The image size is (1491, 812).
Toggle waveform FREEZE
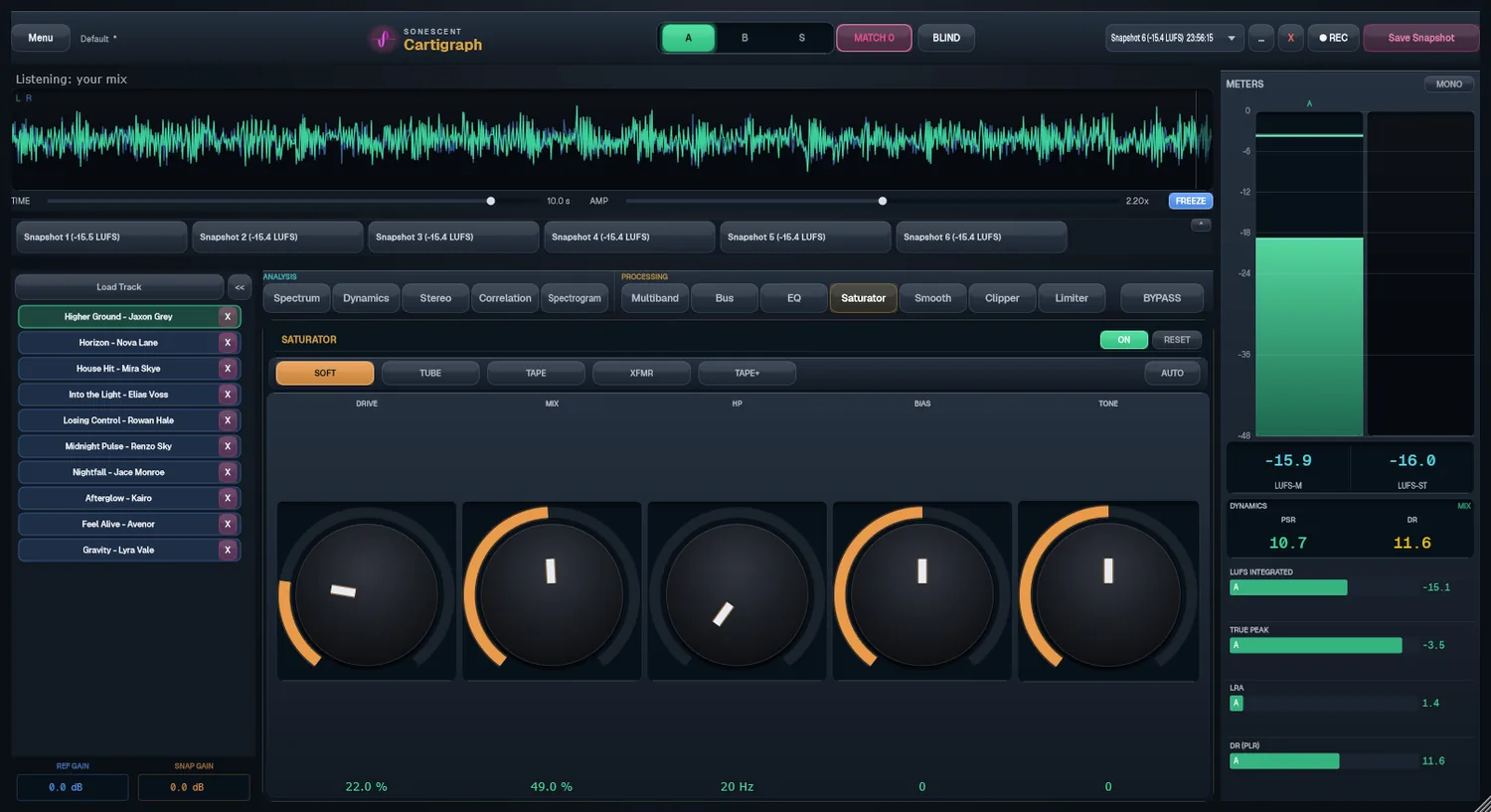1190,201
